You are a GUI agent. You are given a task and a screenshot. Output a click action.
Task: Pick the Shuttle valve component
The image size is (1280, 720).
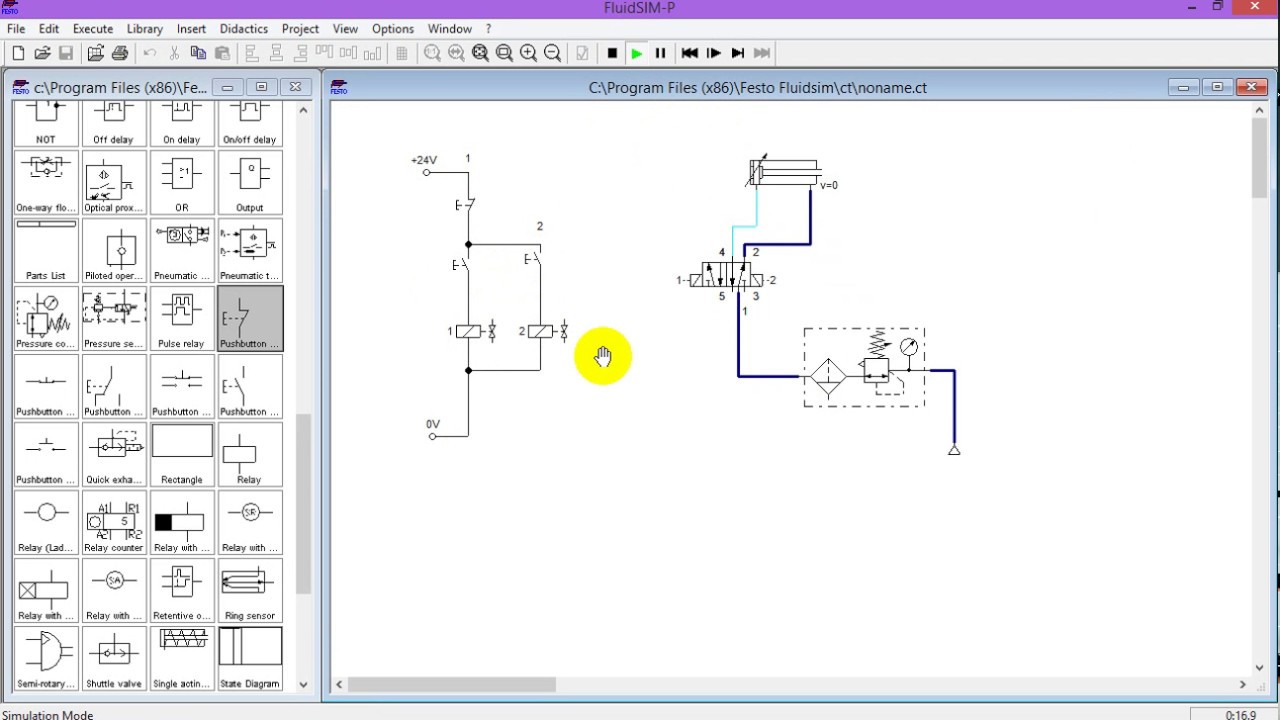114,658
